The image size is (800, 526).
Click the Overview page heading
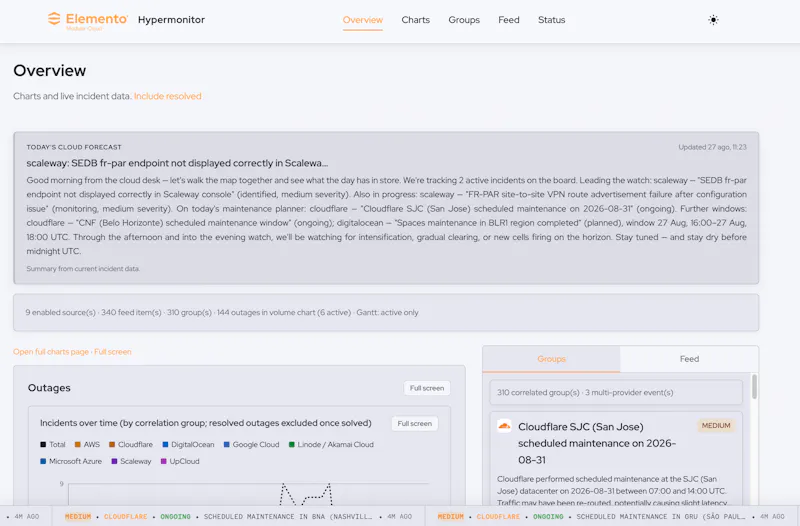49,70
